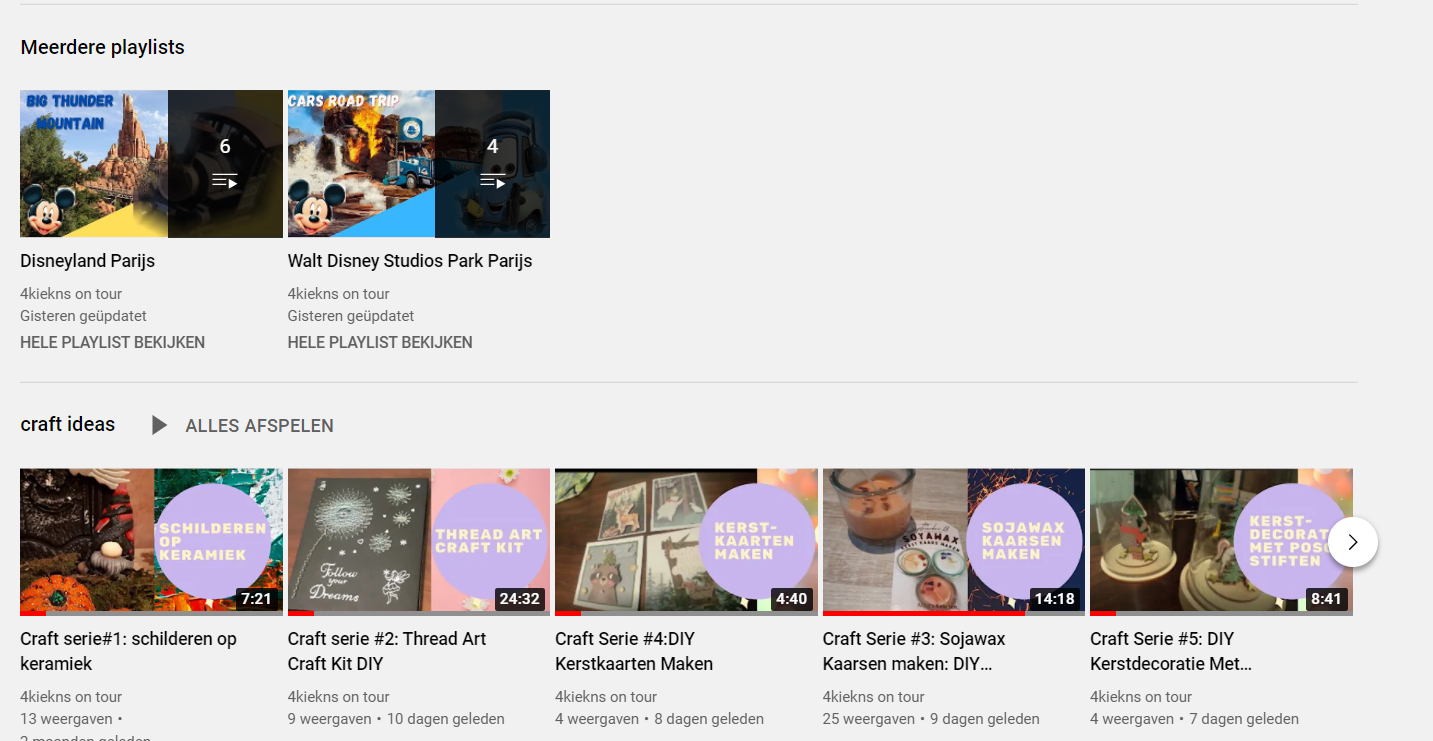Open 4kiekns on tour channel under Craft Serie #4
The height and width of the screenshot is (741, 1433).
606,697
